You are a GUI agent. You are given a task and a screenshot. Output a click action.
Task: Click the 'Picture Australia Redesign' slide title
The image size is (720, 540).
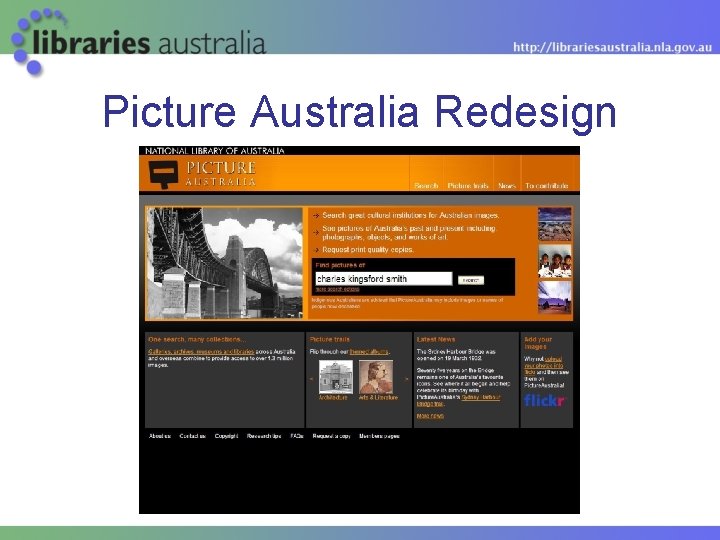pos(360,112)
